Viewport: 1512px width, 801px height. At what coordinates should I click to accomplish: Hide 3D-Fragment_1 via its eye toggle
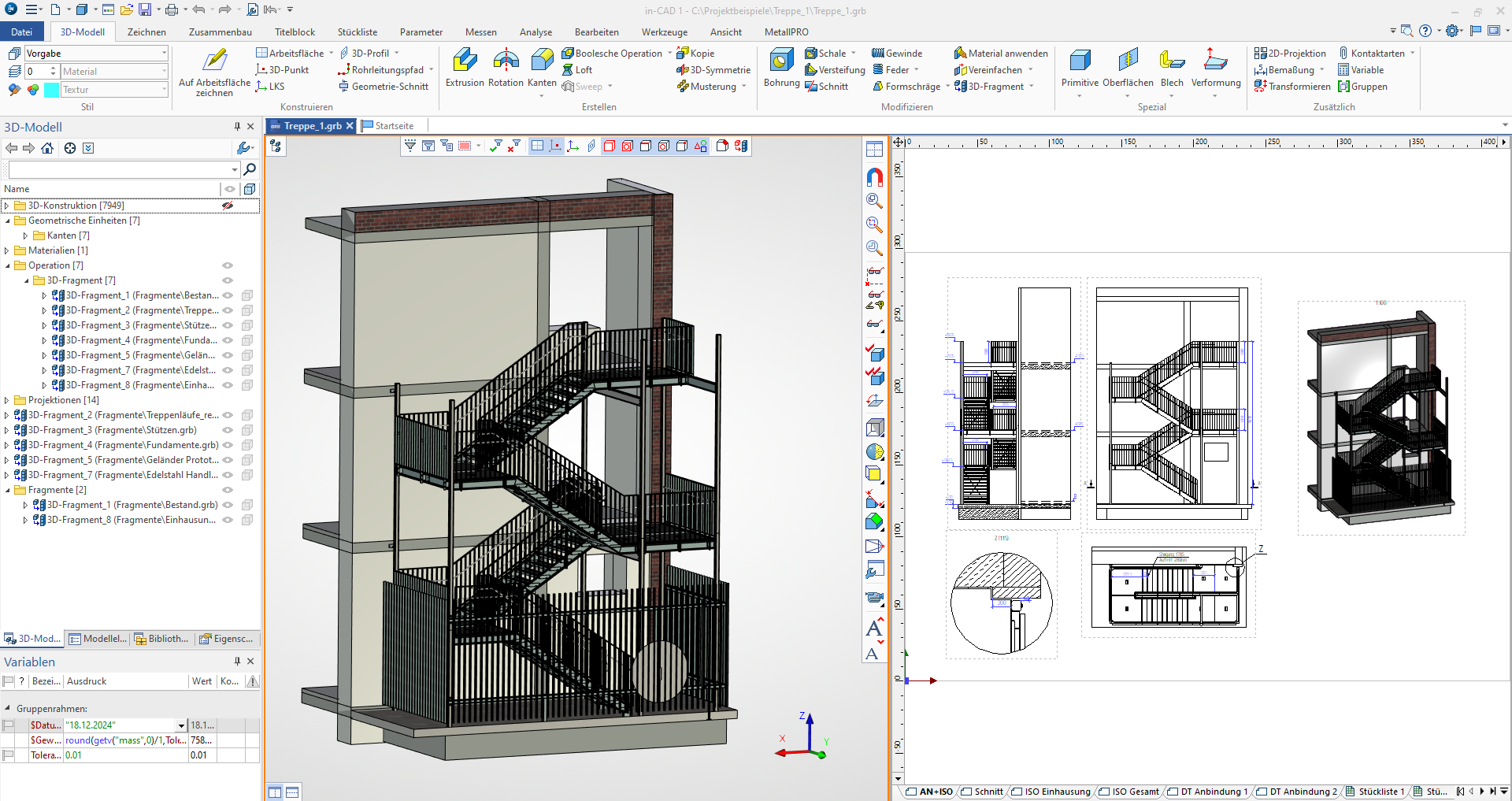(228, 295)
